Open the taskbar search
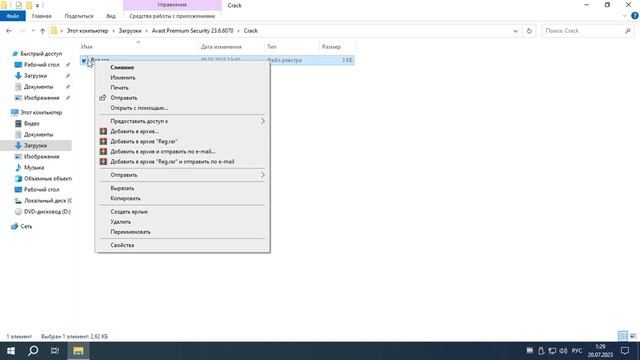This screenshot has width=640, height=360. pos(33,351)
